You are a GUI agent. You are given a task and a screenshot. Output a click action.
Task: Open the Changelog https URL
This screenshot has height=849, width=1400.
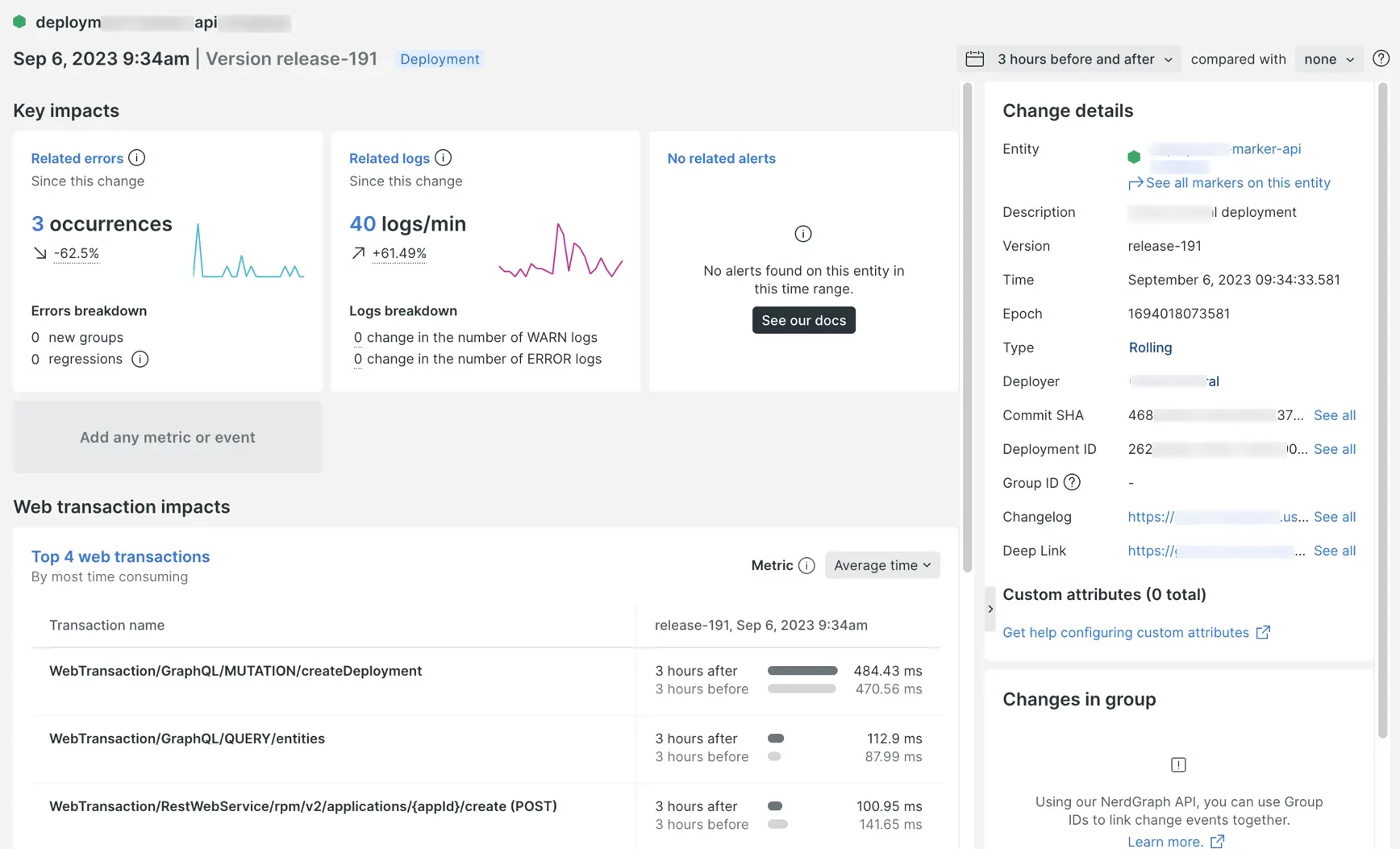[x=1218, y=517]
